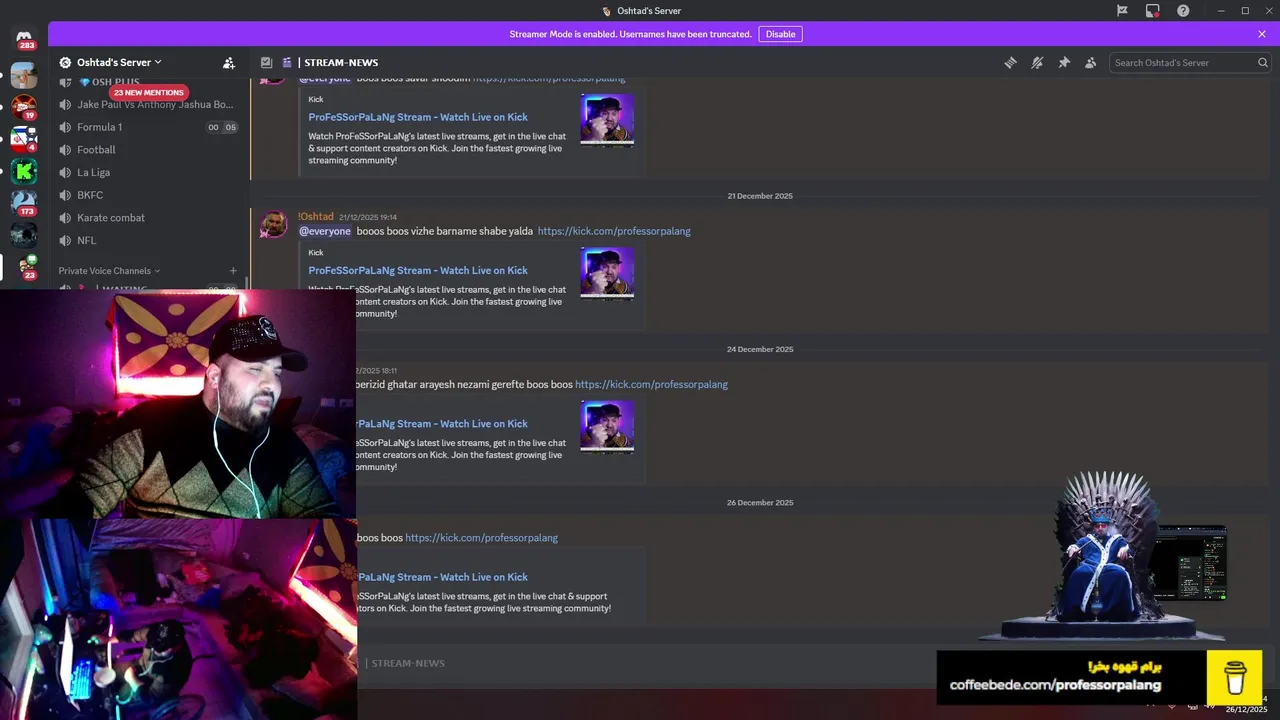Expand Oshtad's Server dropdown menu
1280x720 pixels.
pos(119,62)
